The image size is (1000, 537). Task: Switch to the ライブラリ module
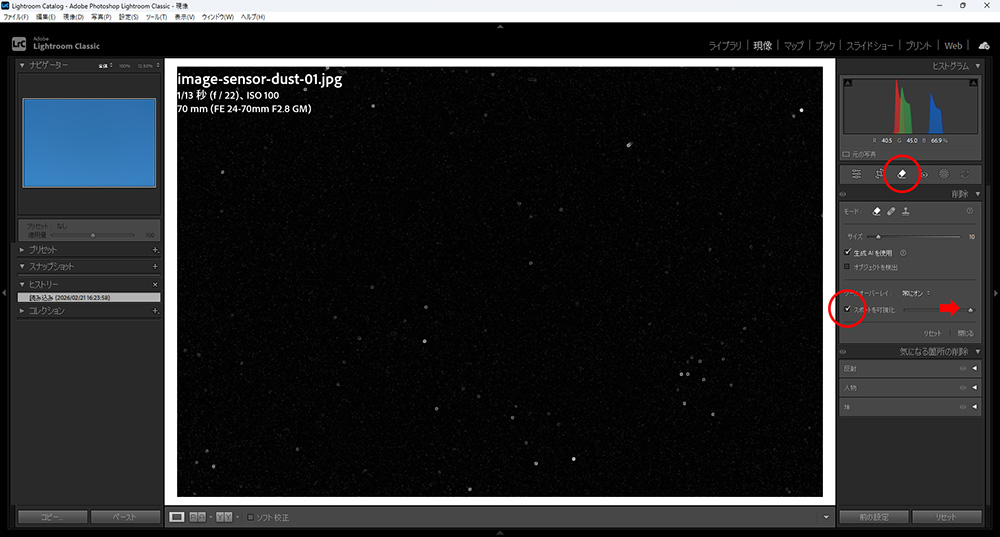coord(725,46)
